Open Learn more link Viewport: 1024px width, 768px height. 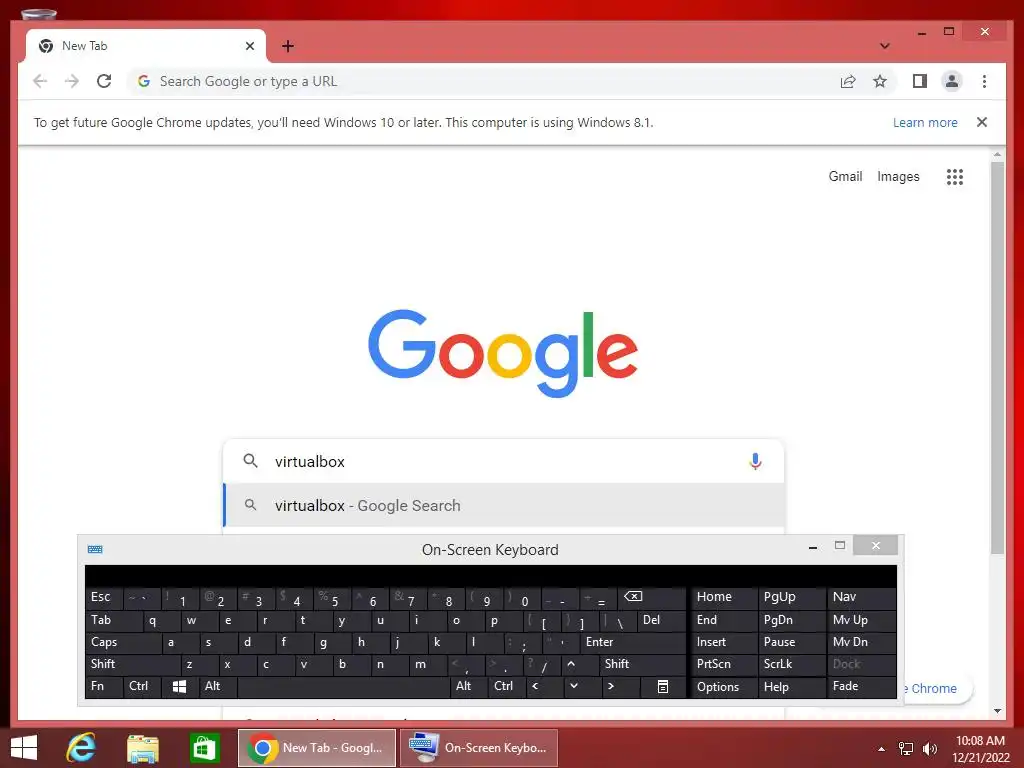[x=925, y=122]
